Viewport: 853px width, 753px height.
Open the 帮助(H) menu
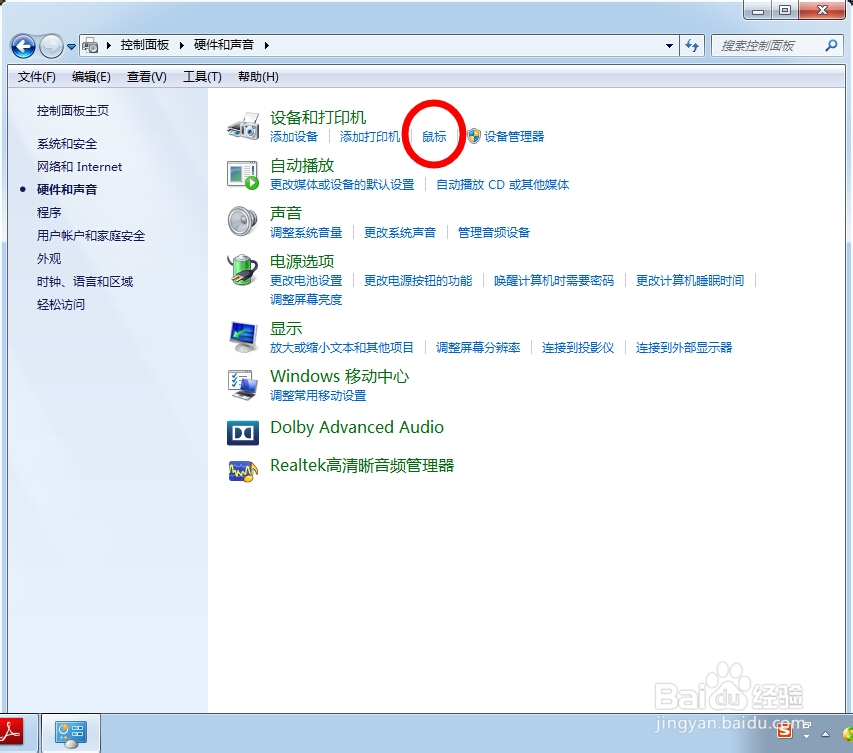[x=258, y=77]
